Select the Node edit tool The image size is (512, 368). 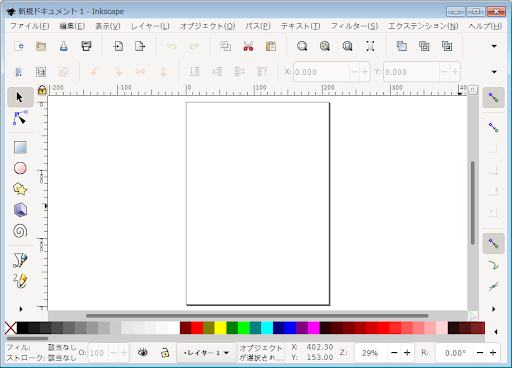[x=20, y=118]
